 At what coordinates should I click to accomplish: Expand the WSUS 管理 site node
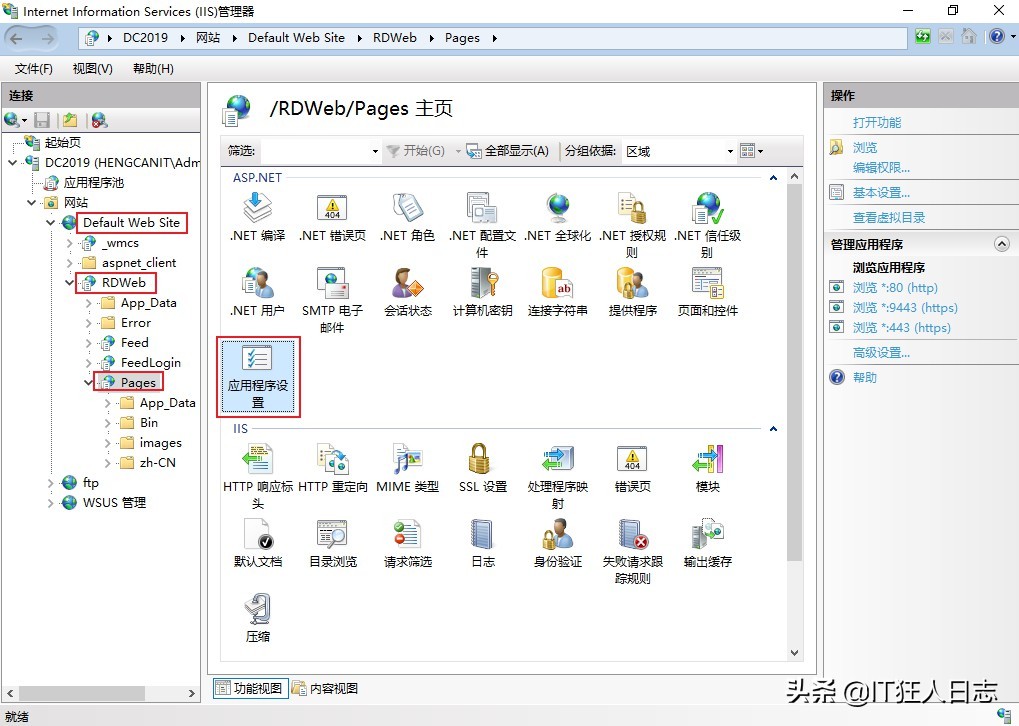click(50, 503)
